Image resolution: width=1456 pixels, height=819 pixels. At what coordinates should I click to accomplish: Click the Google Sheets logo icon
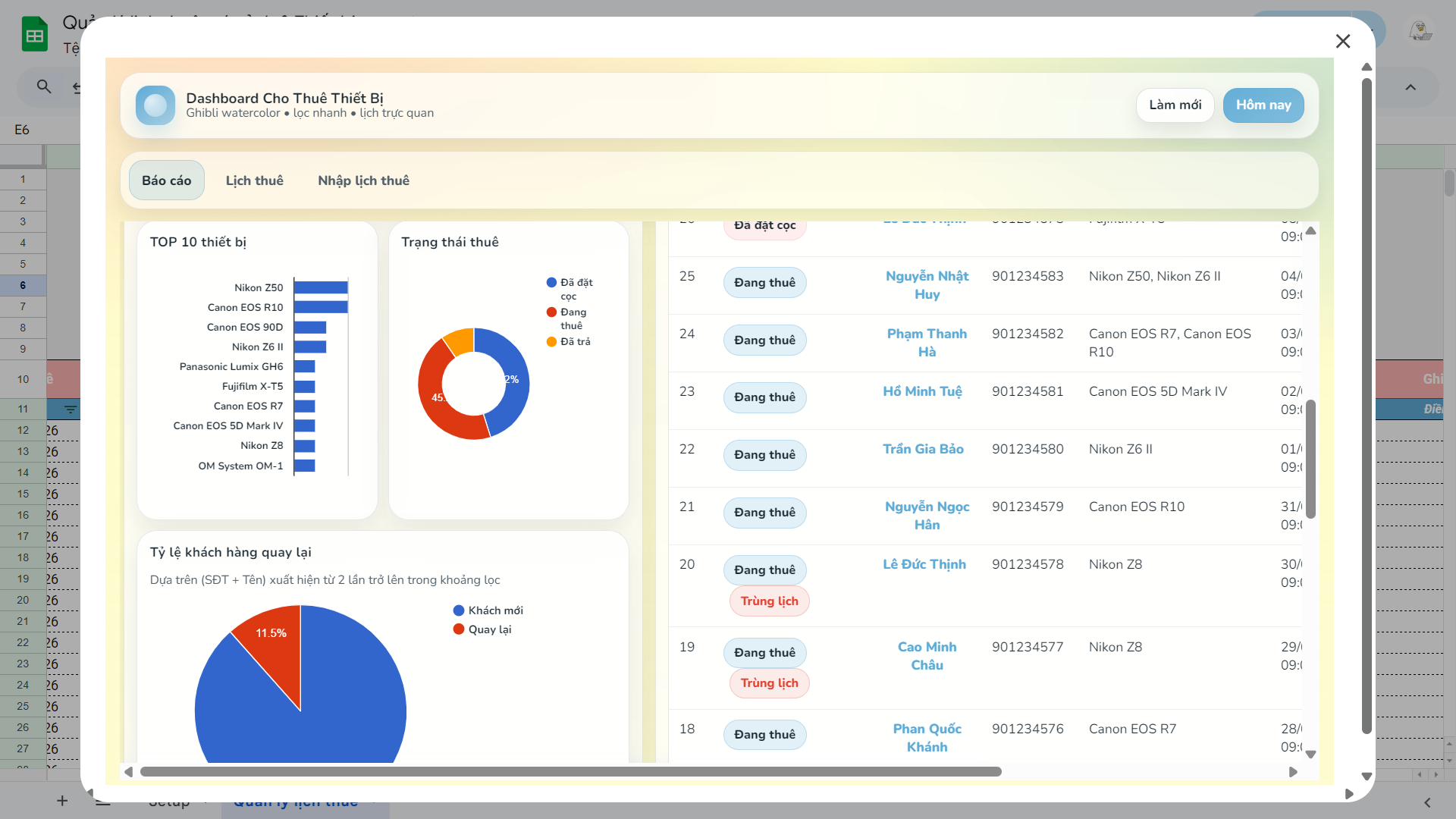[x=35, y=35]
